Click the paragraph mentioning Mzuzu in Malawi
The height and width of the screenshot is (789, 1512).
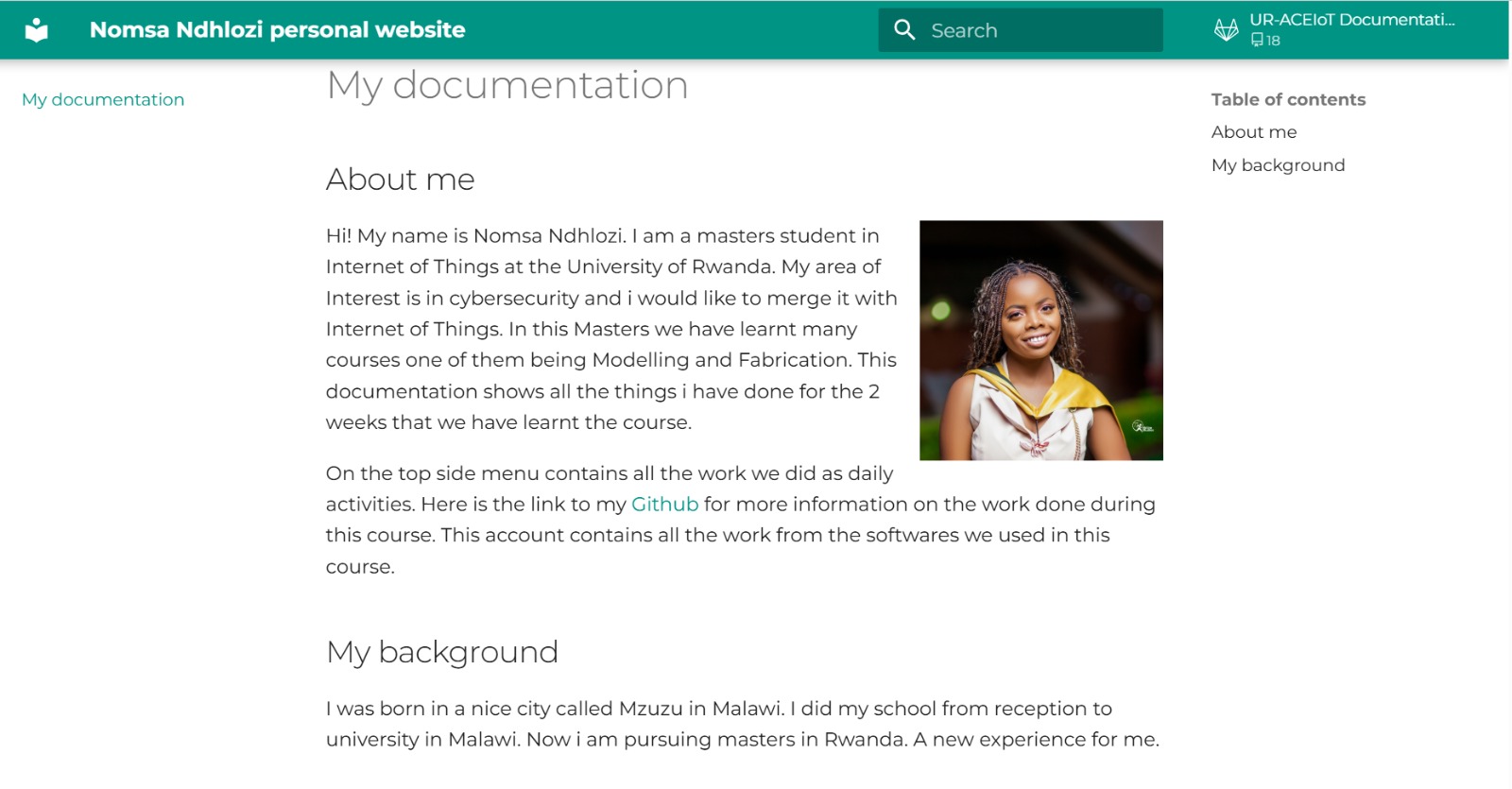[x=742, y=724]
